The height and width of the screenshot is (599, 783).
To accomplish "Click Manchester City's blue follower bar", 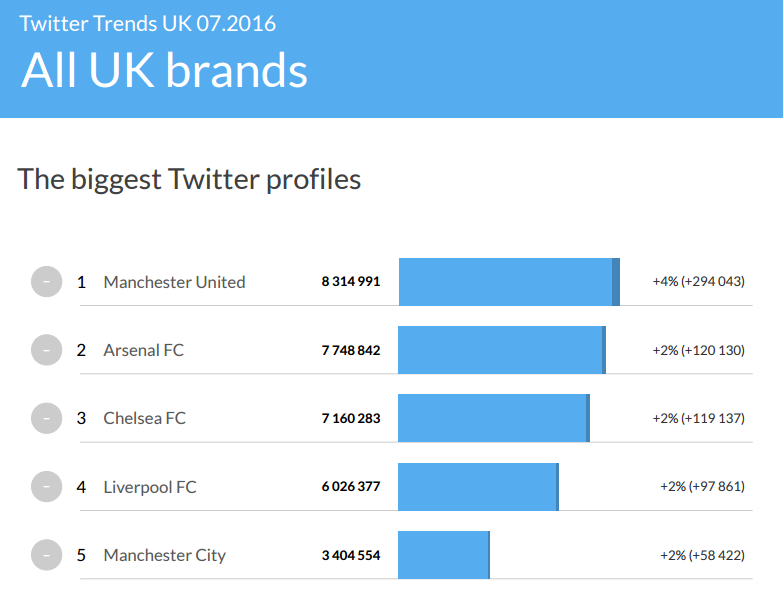I will pos(443,555).
